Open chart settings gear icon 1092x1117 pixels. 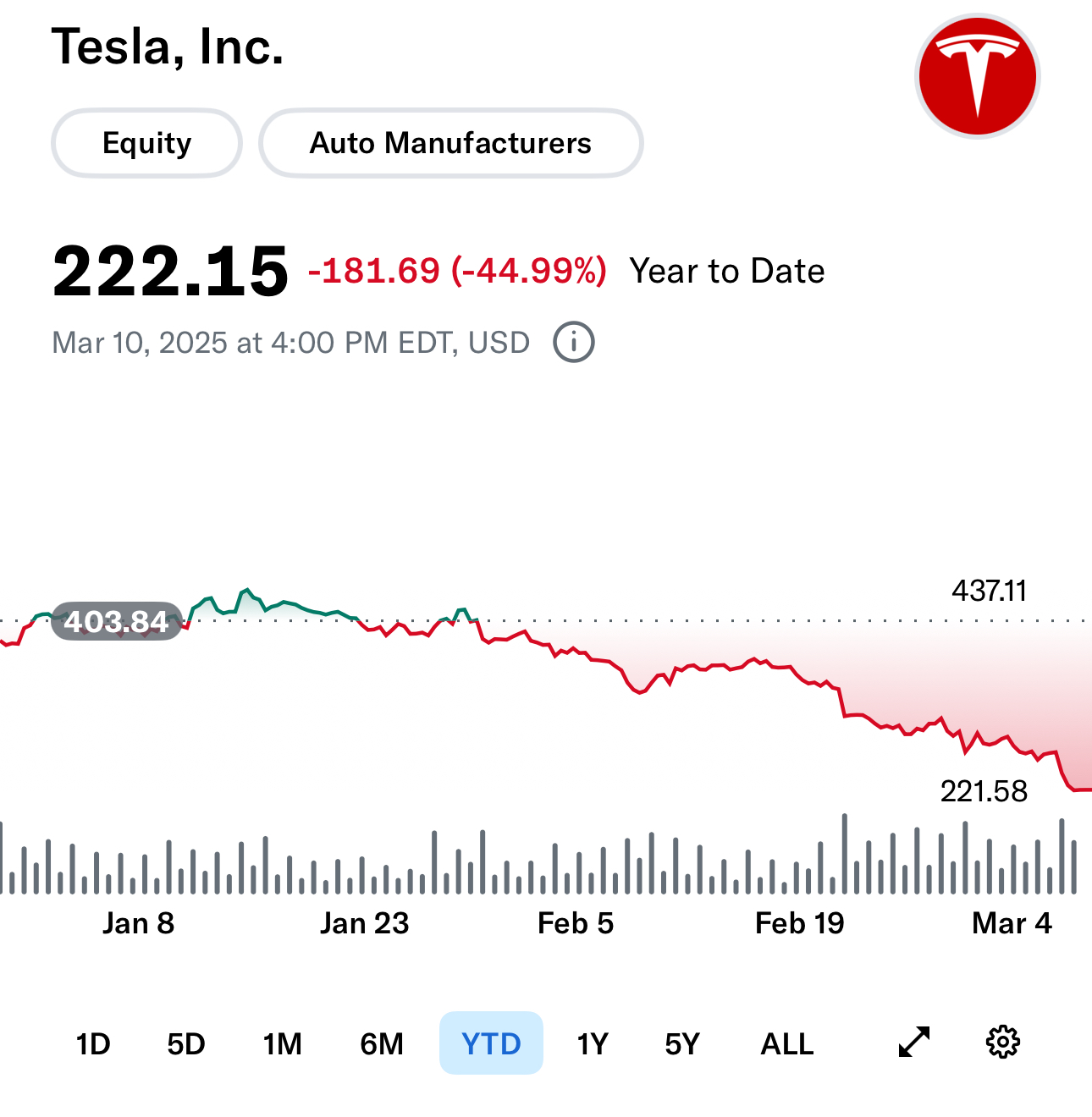[1003, 1043]
